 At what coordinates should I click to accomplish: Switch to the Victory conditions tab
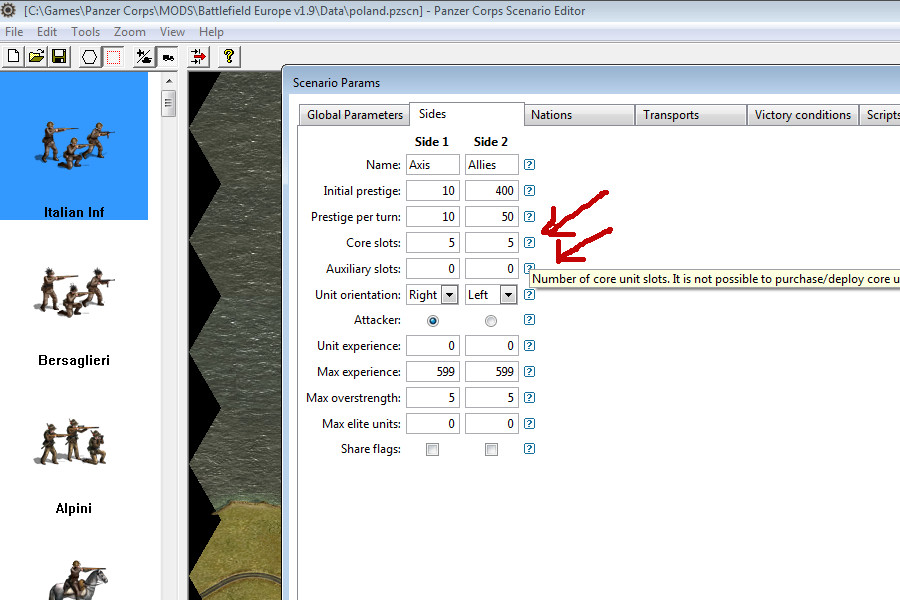802,115
